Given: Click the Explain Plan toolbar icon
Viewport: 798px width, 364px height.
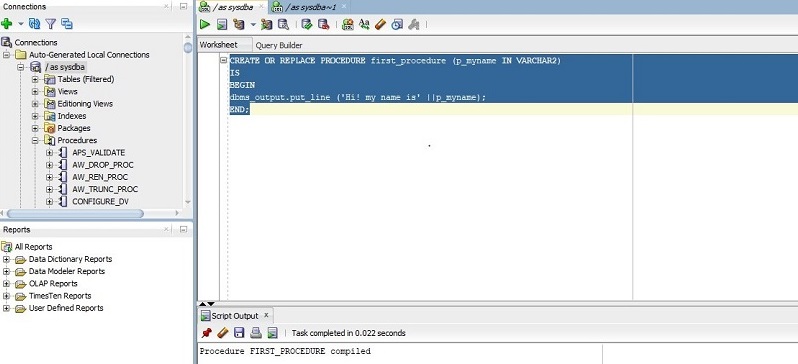Looking at the screenshot, I should coord(239,24).
